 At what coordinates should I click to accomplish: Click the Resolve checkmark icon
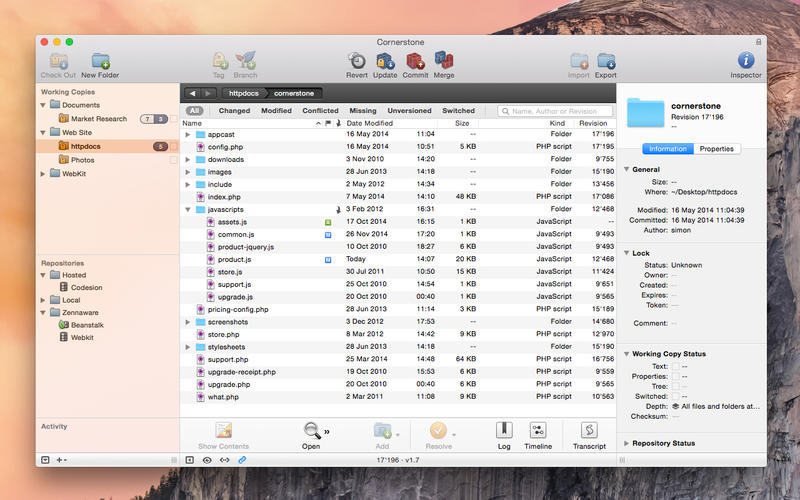pos(438,431)
